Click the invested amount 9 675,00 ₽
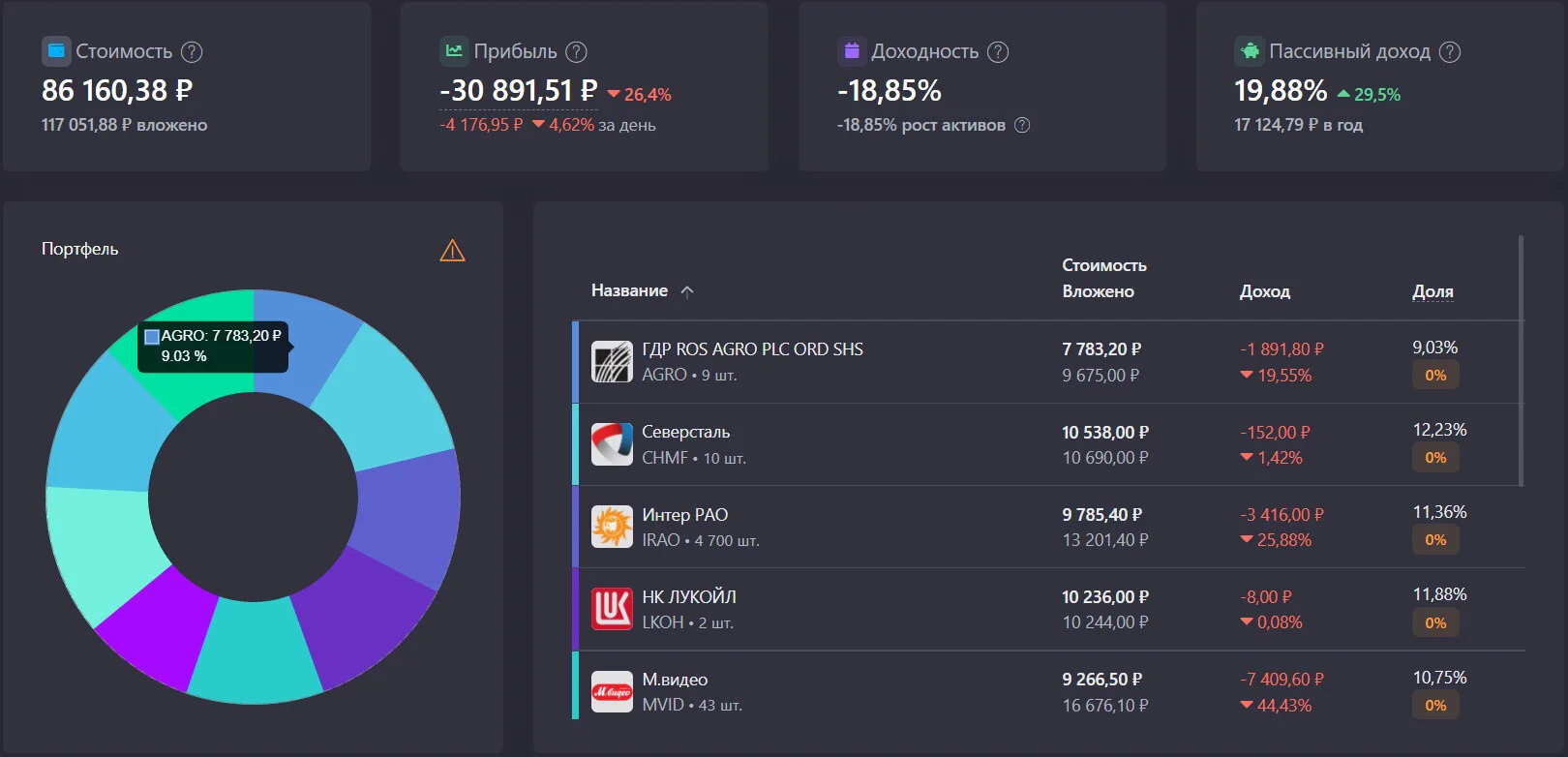 click(x=1101, y=375)
